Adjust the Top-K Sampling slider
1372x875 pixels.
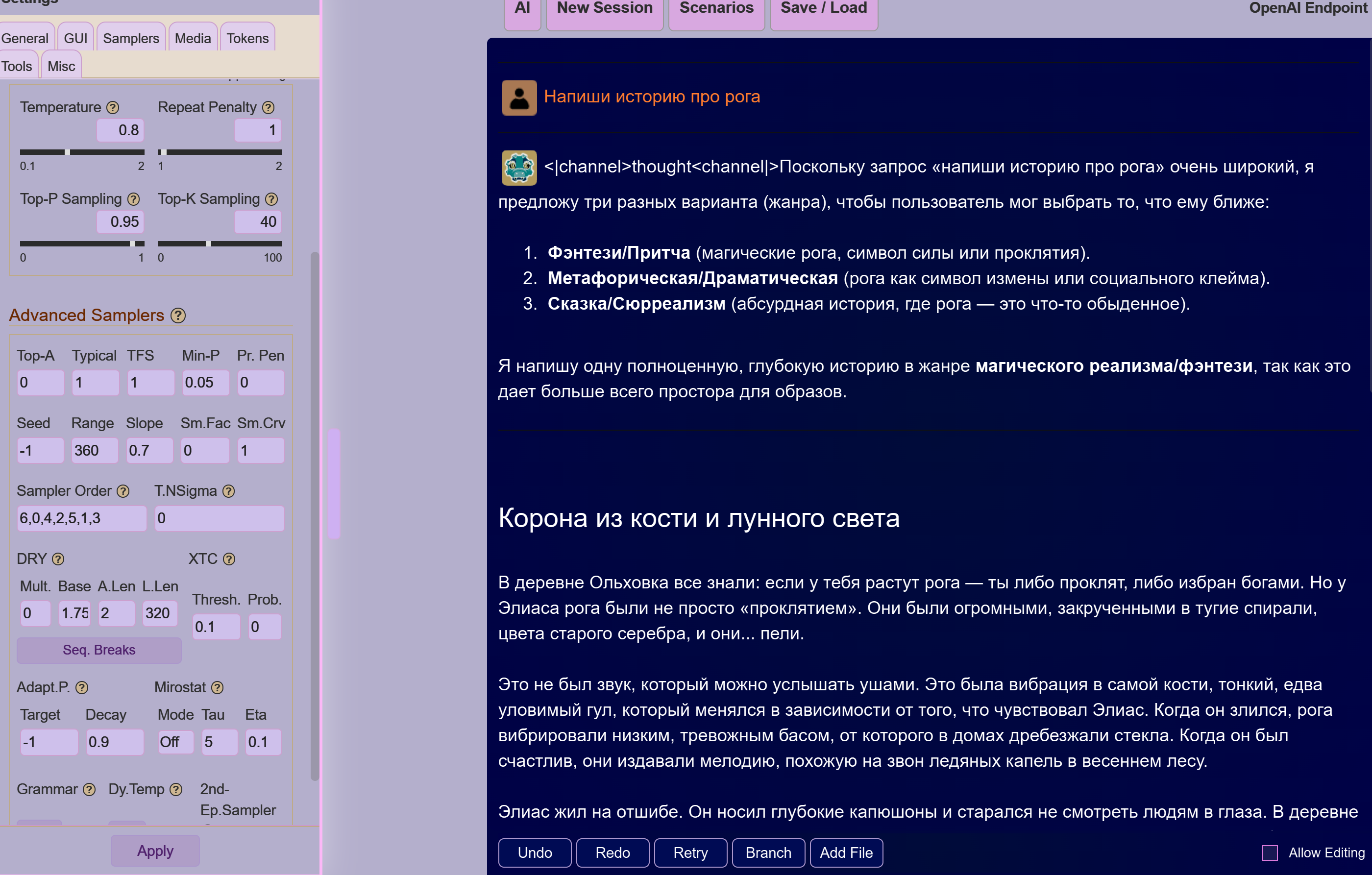(x=220, y=244)
